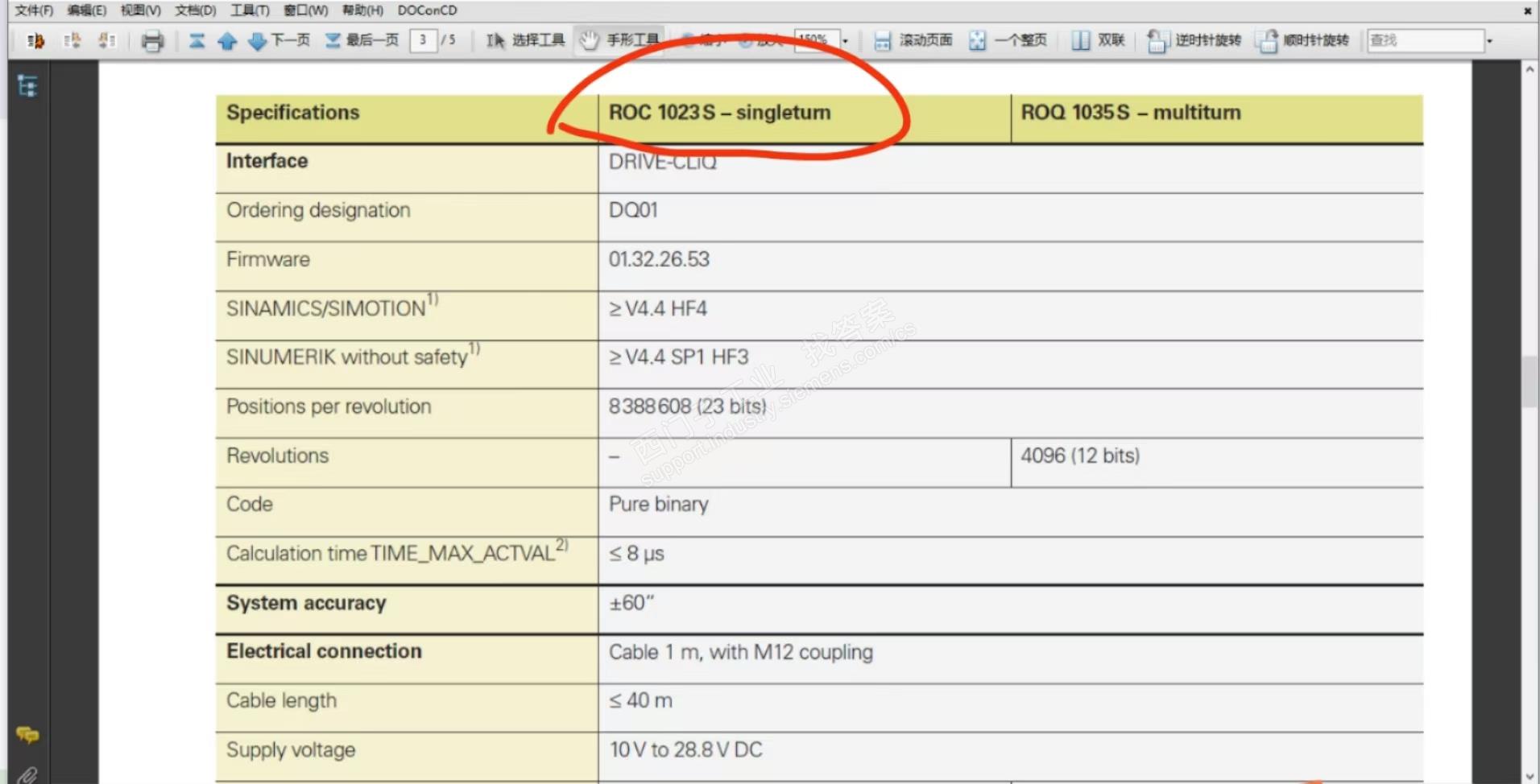
Task: Click the third toolbar icon before printer
Action: click(x=107, y=40)
